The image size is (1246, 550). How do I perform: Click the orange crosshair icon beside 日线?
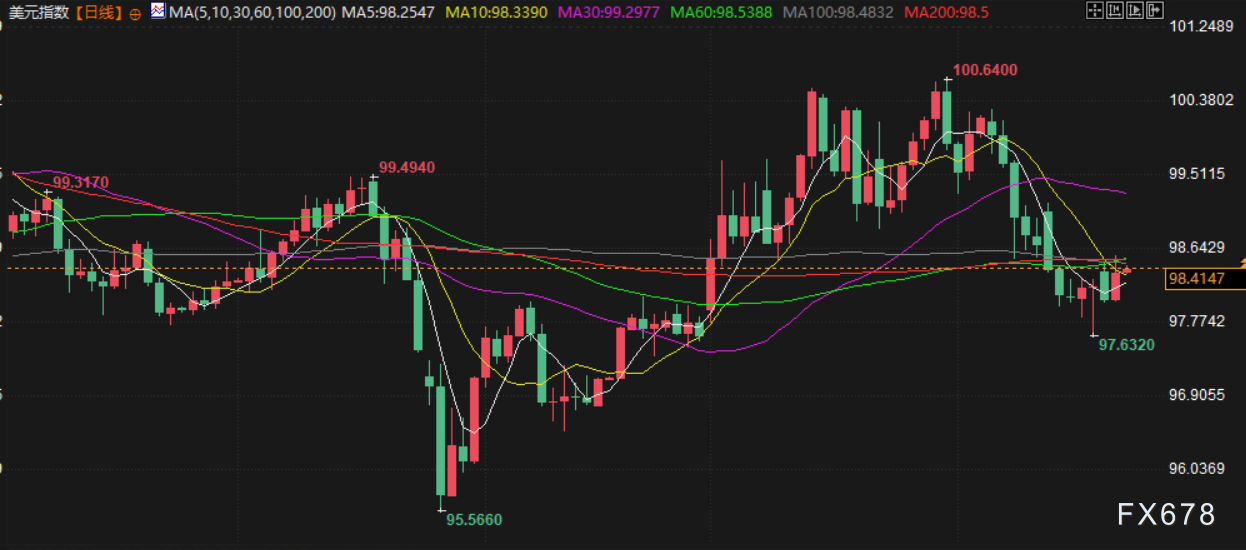pos(135,13)
